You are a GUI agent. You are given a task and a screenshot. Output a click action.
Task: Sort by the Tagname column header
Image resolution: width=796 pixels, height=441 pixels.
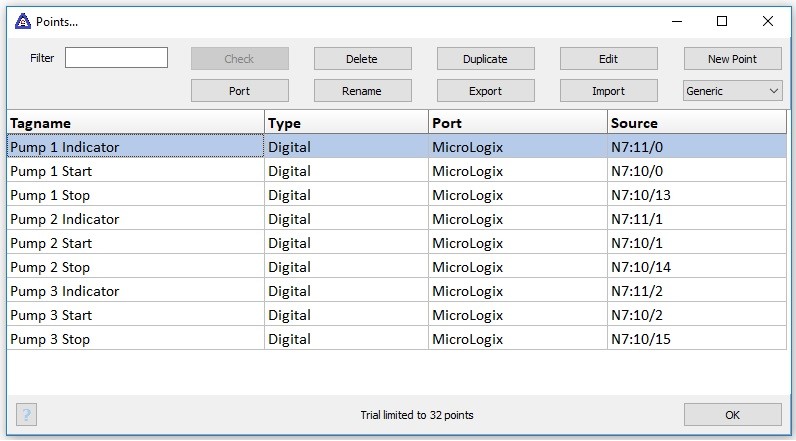tap(136, 123)
